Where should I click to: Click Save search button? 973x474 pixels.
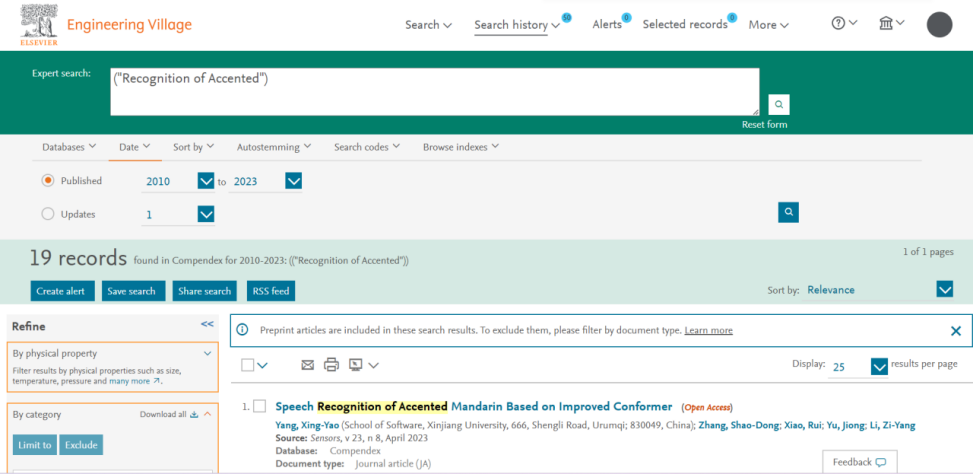pos(133,291)
